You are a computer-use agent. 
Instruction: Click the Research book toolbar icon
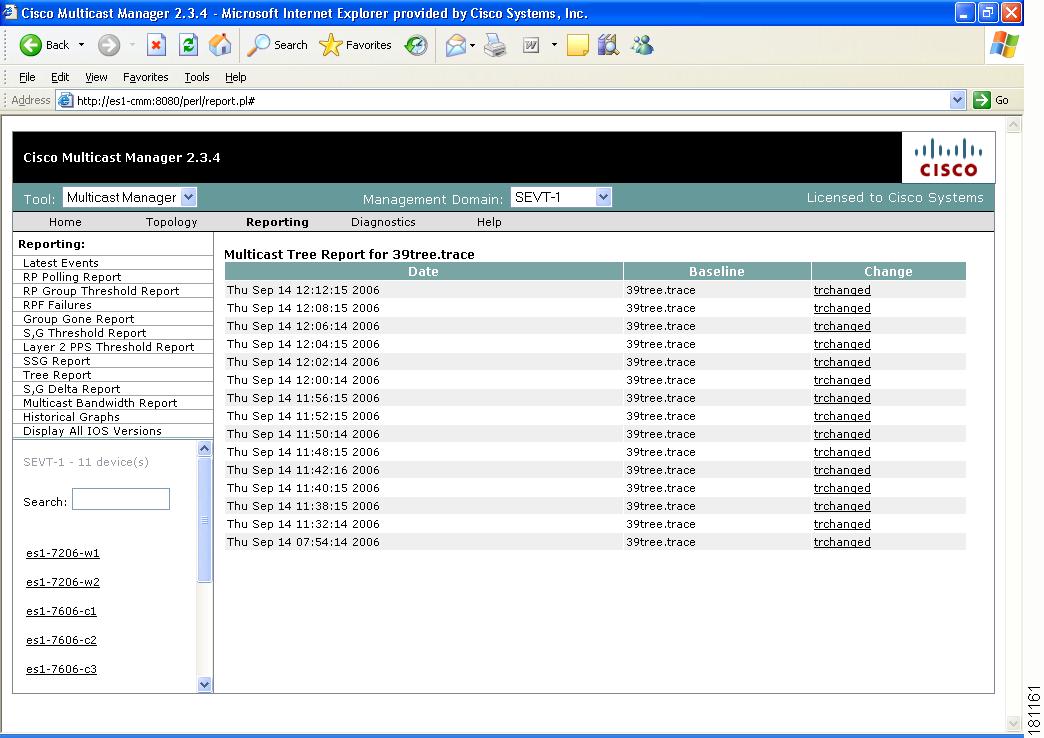click(609, 45)
